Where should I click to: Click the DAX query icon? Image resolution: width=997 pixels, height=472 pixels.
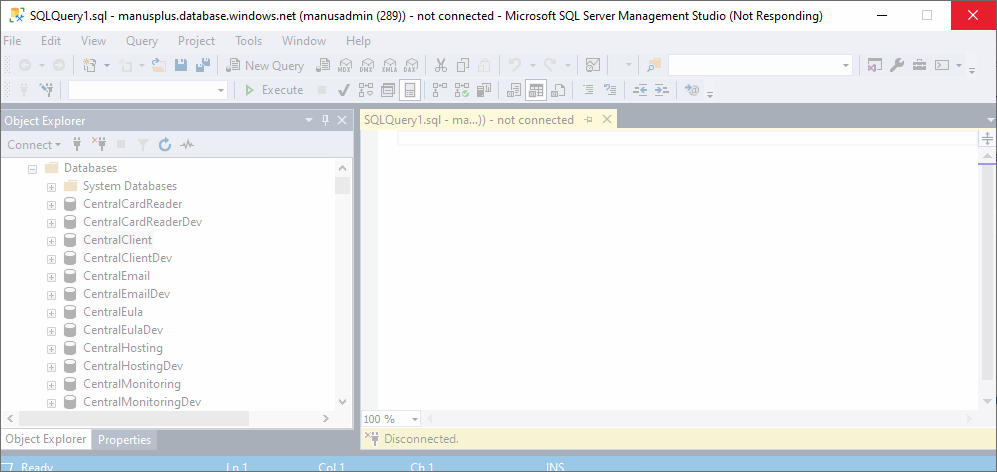point(411,65)
